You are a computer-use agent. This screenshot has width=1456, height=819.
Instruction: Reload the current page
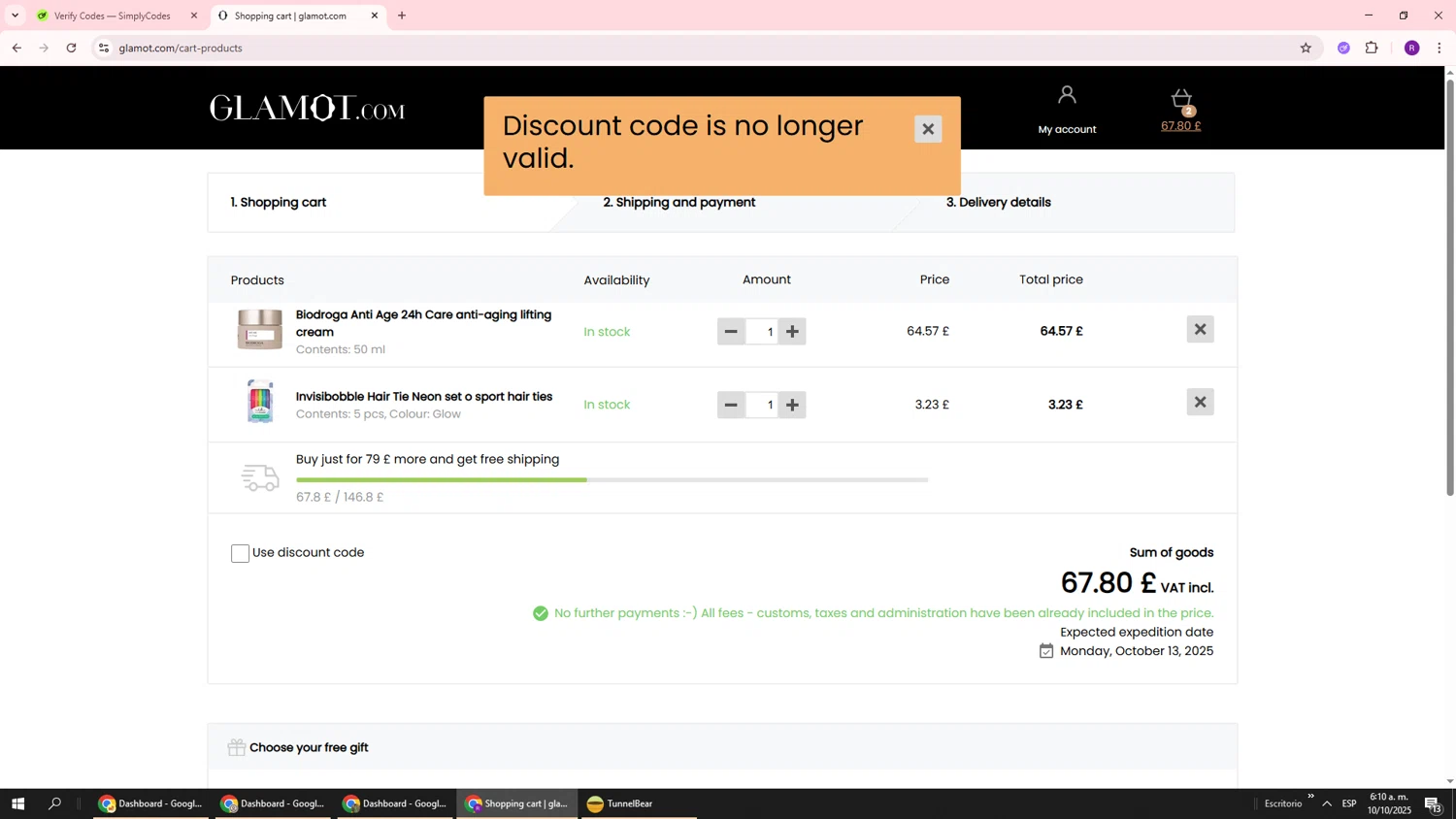point(71,48)
